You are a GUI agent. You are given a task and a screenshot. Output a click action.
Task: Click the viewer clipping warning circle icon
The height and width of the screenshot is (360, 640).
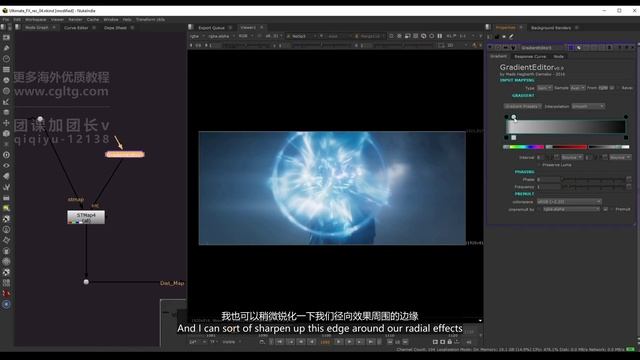pyautogui.click(x=431, y=36)
